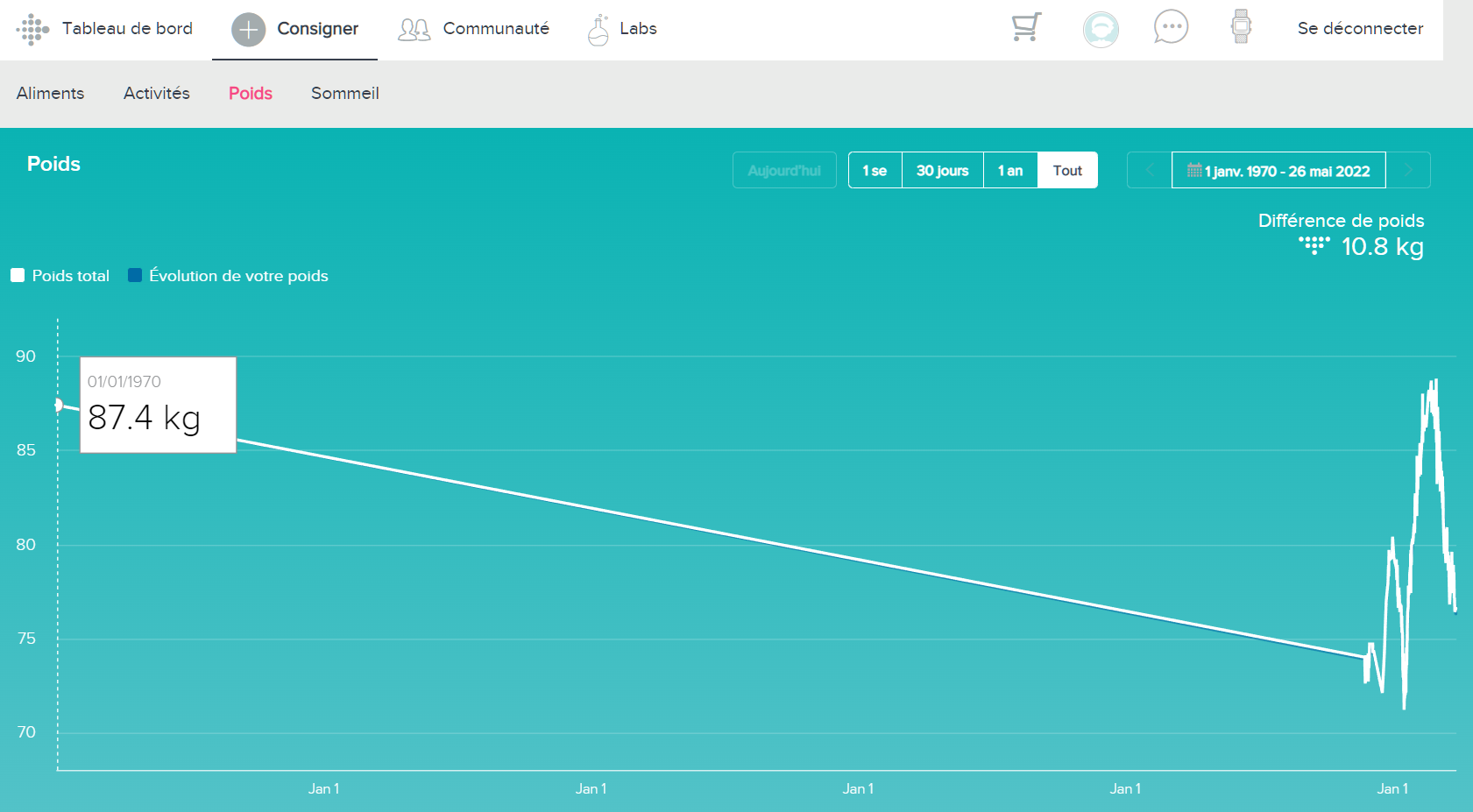
Task: Click Se déconnecter to log out
Action: point(1360,28)
